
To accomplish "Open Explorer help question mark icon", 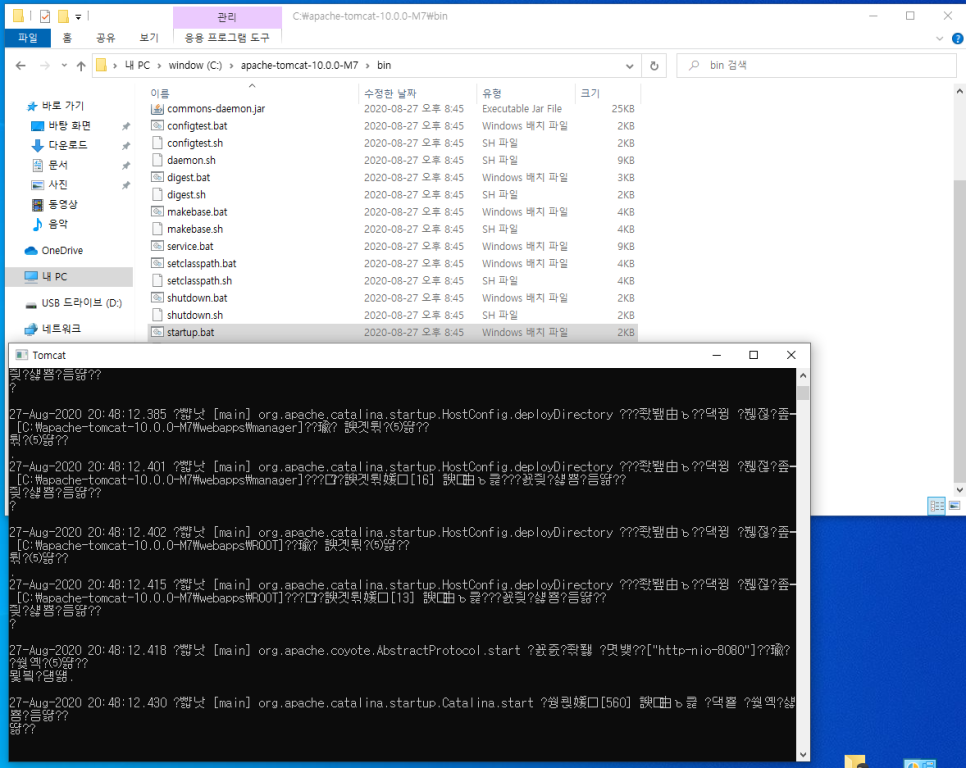I will point(957,38).
